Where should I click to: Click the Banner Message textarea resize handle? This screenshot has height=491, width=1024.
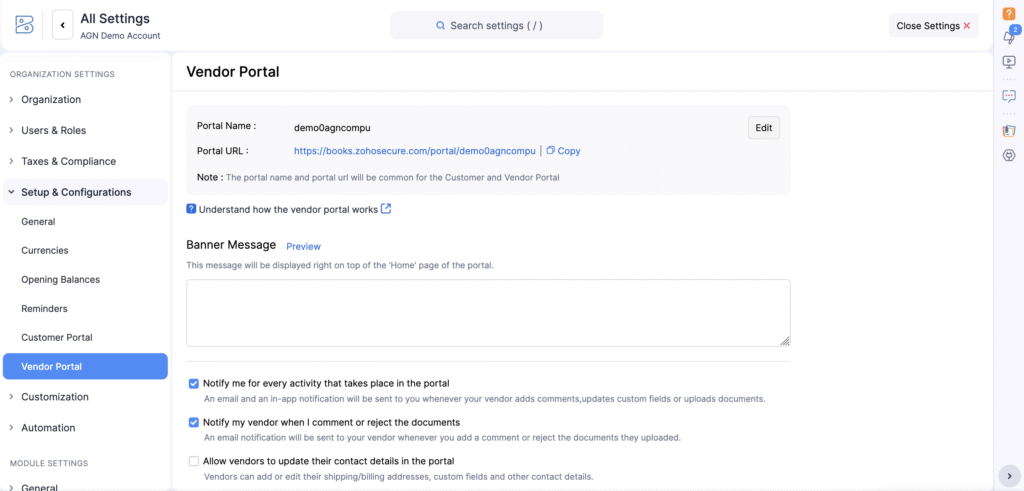tap(785, 341)
